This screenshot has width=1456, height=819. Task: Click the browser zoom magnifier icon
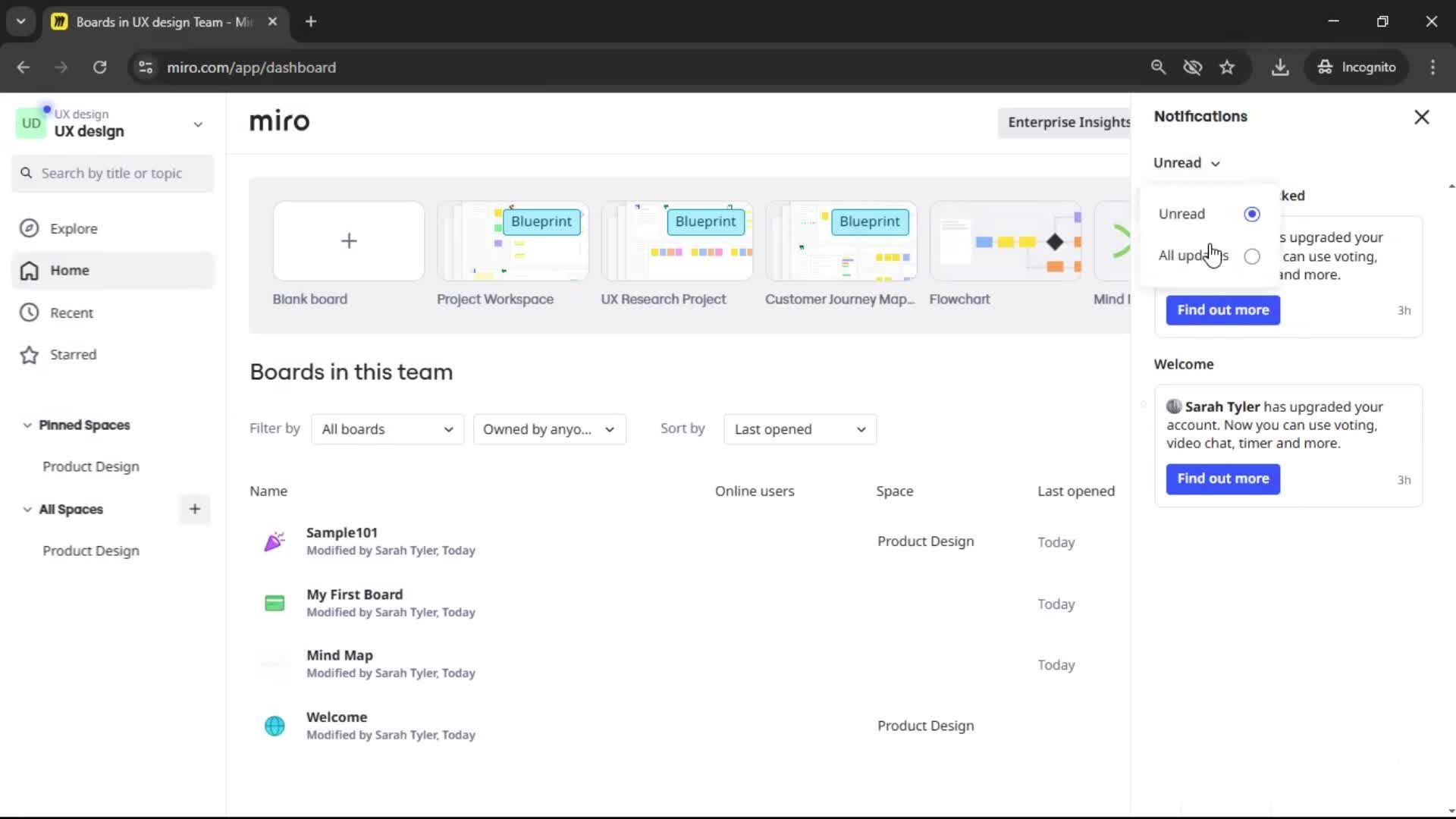1158,67
